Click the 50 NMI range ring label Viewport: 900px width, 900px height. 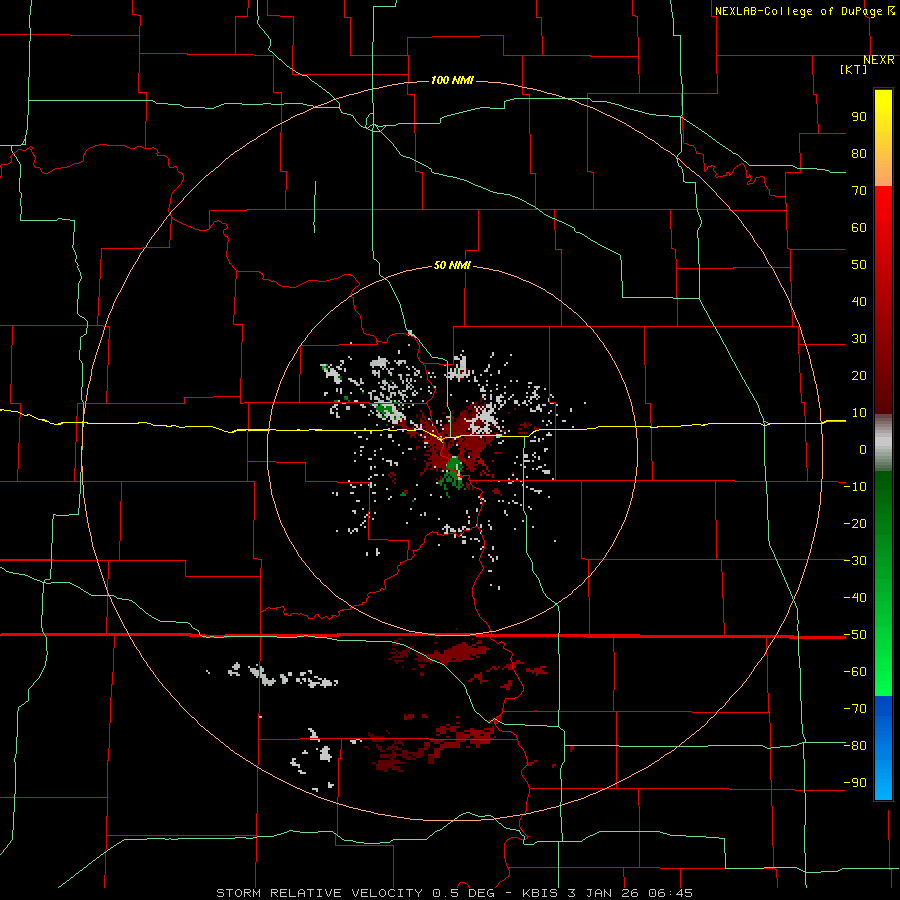point(452,265)
